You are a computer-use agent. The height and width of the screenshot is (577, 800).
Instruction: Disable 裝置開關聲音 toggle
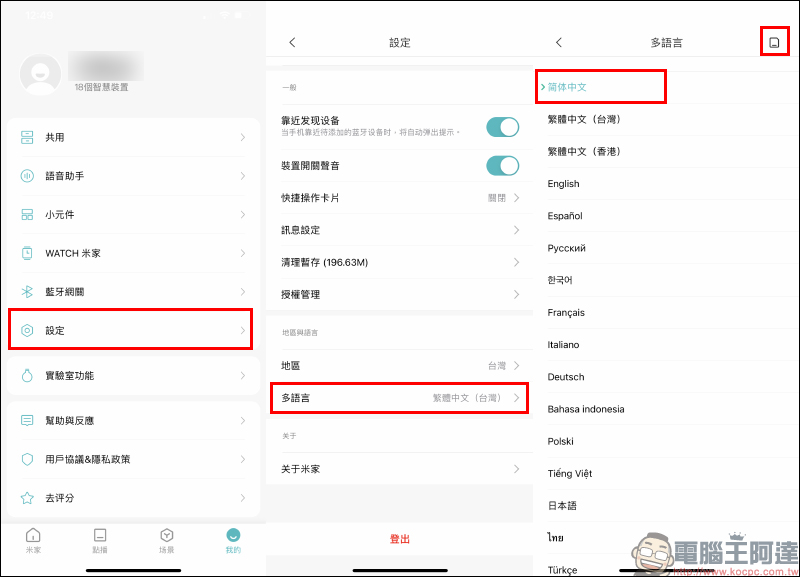point(502,165)
